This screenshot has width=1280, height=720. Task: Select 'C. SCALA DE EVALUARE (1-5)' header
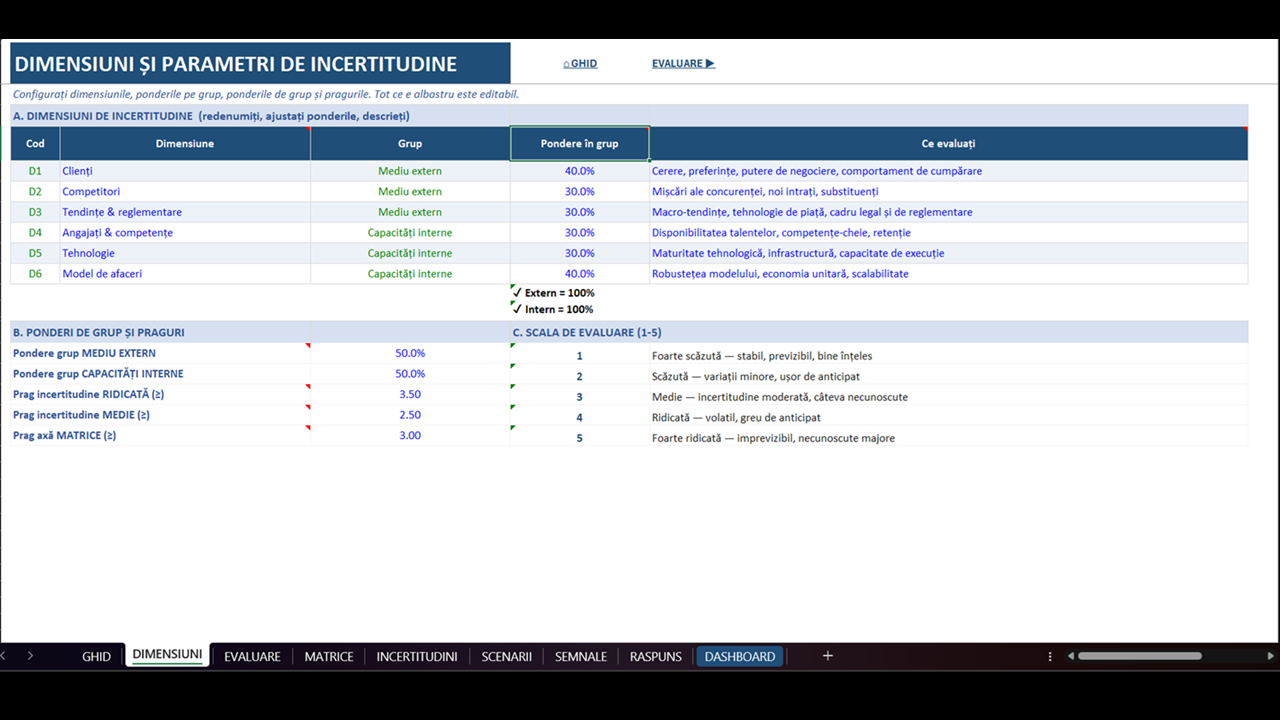(879, 332)
